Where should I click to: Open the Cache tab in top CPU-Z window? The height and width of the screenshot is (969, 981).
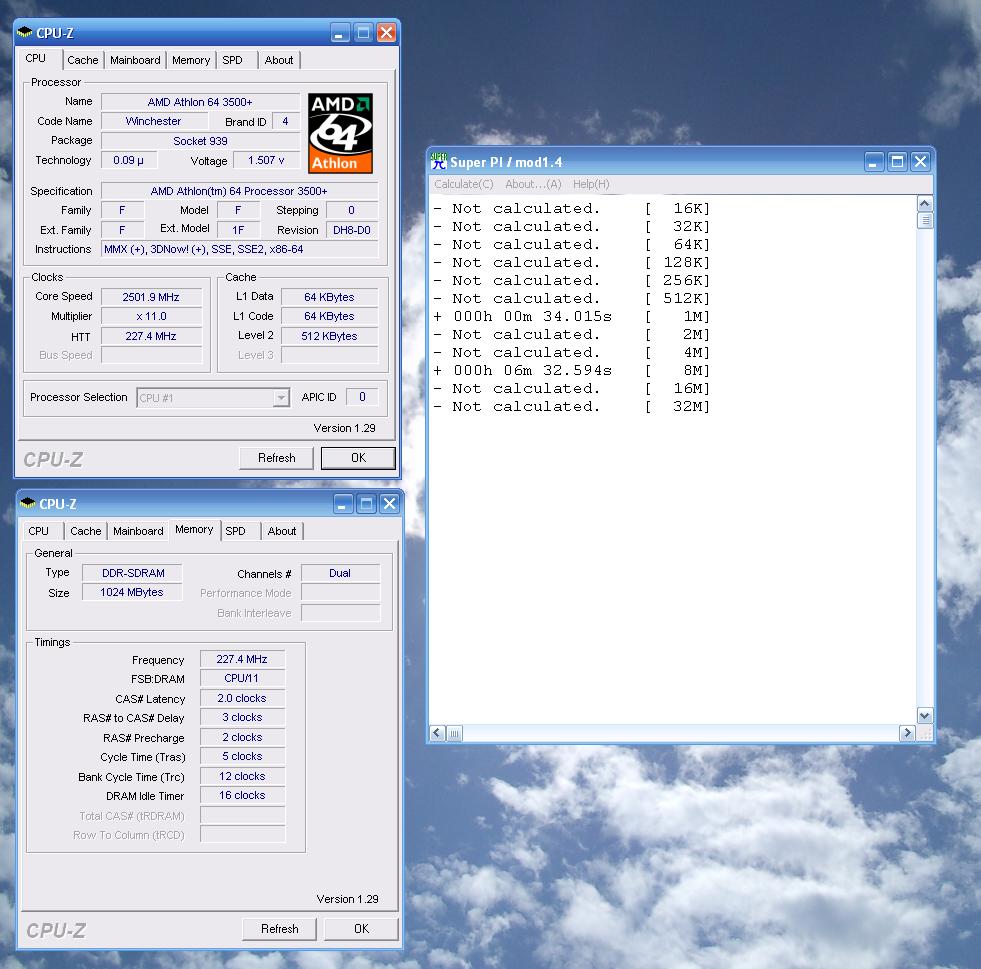pyautogui.click(x=83, y=60)
